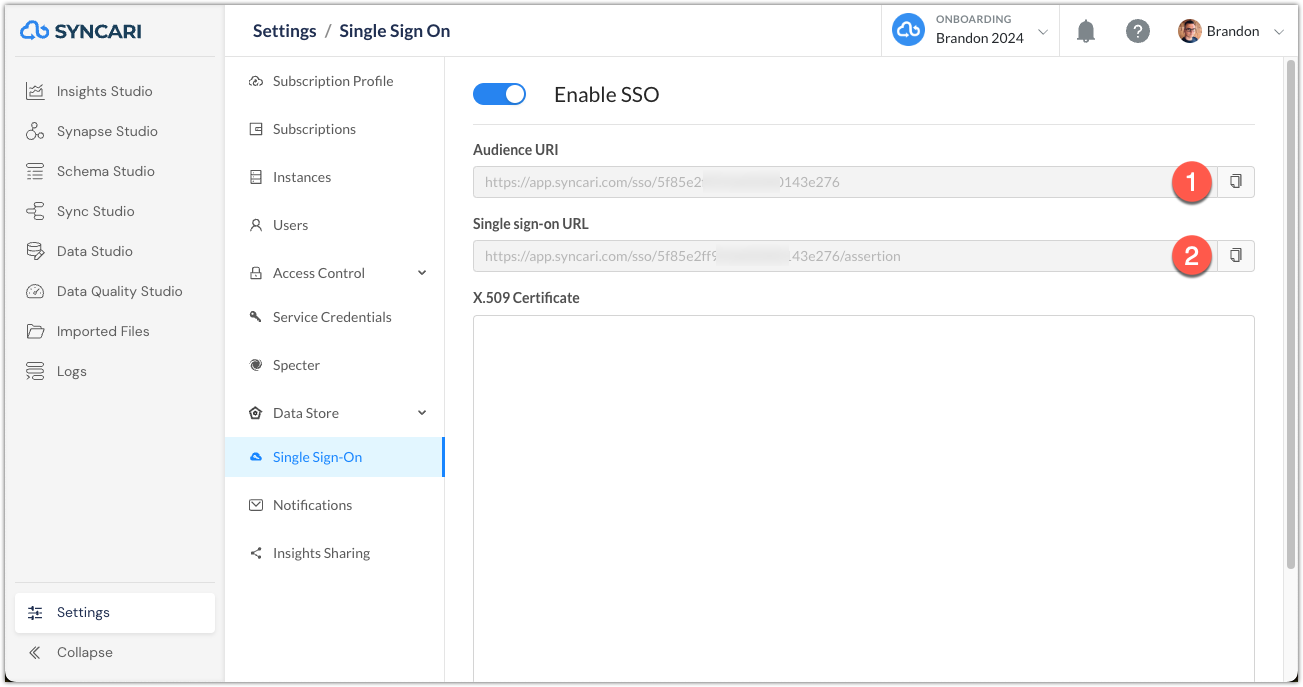Expand the Access Control submenu chevron
The width and height of the screenshot is (1303, 687).
point(422,273)
